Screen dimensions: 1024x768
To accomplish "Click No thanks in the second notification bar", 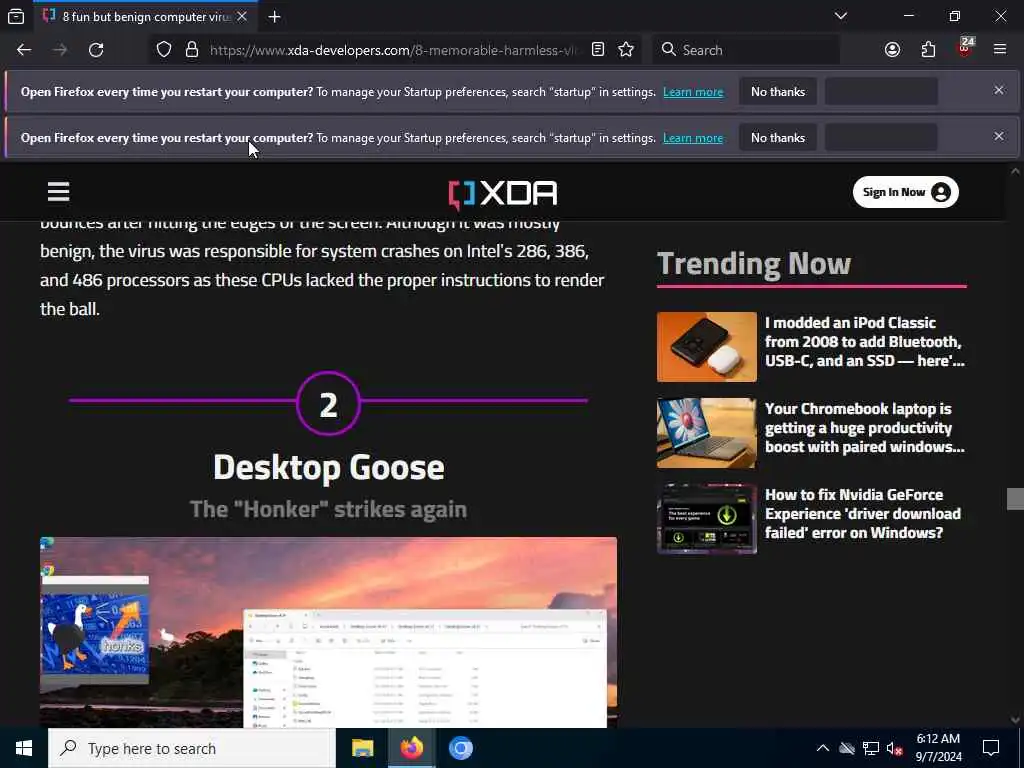I will [778, 138].
